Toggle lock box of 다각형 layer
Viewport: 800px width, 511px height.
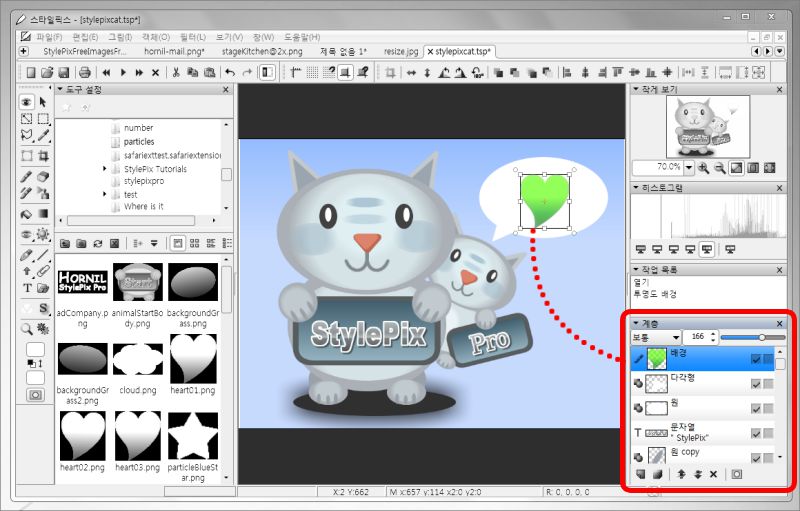pyautogui.click(x=768, y=384)
